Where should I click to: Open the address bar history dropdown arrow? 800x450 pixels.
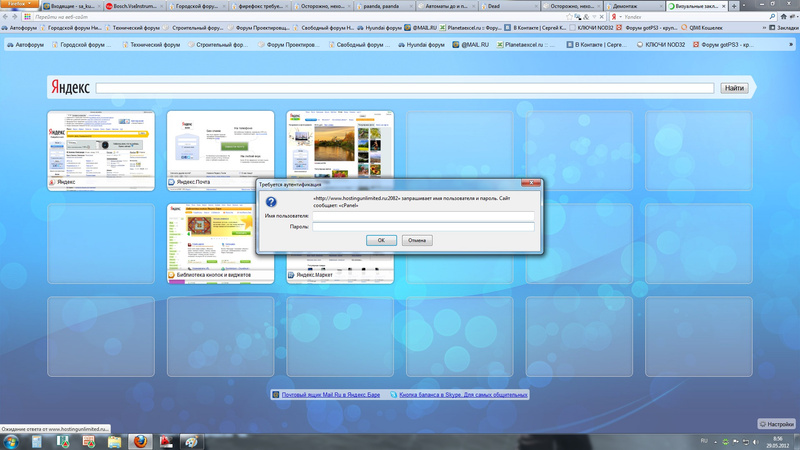tap(594, 17)
